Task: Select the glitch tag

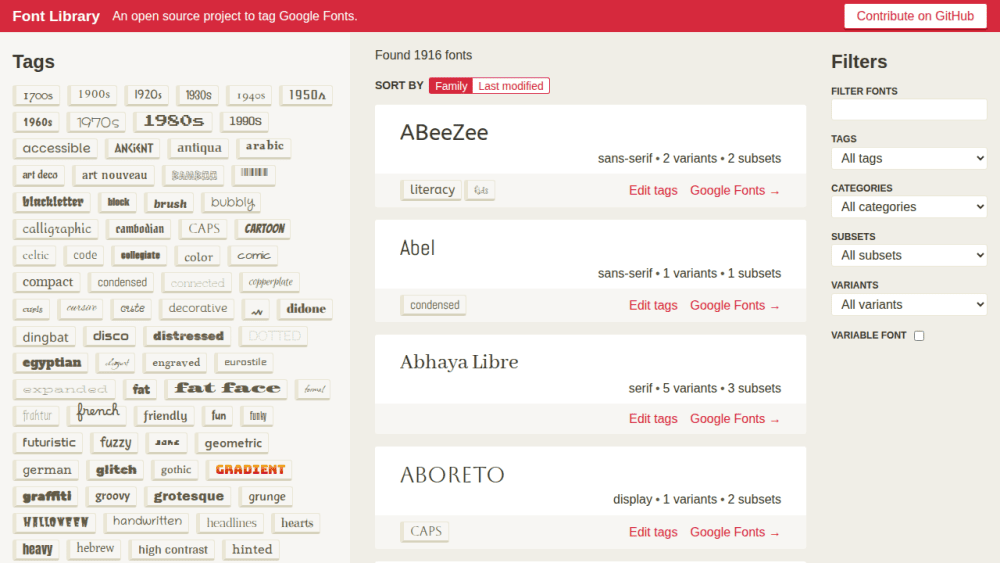Action: 115,471
